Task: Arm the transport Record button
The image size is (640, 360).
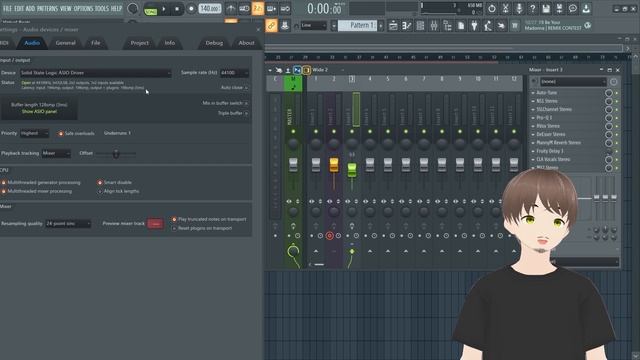Action: 191,9
